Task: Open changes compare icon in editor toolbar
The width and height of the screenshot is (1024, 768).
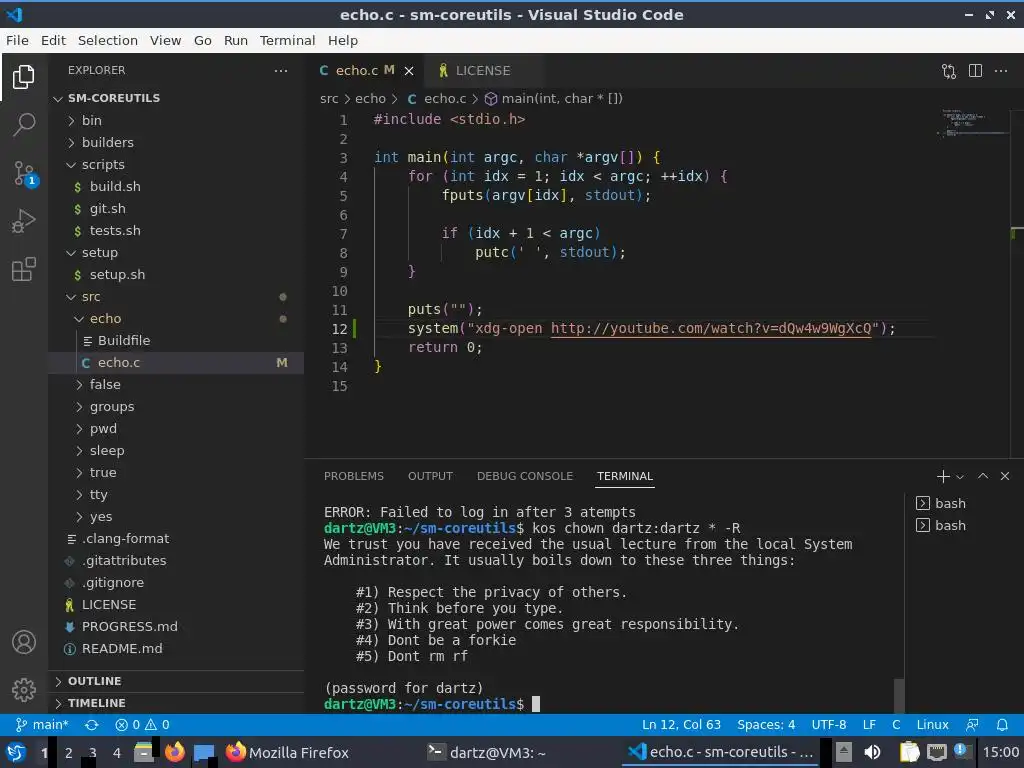Action: pos(949,71)
